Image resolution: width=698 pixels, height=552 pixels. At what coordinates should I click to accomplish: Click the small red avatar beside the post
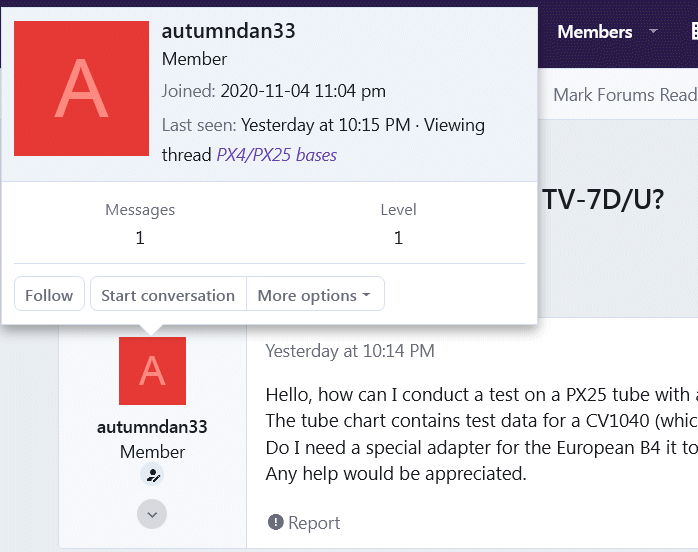coord(152,371)
